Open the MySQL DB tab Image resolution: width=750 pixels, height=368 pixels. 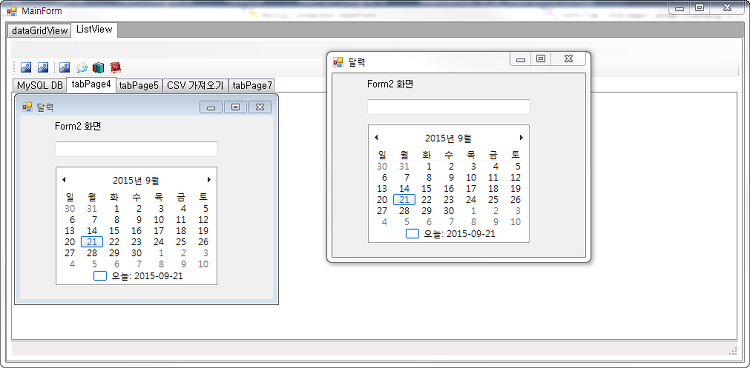pos(40,86)
